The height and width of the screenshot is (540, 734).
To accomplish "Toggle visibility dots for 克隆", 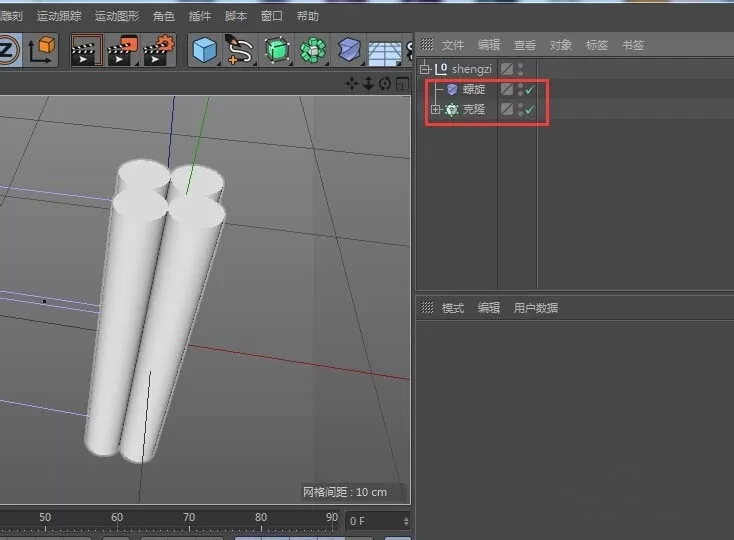I will [x=521, y=109].
